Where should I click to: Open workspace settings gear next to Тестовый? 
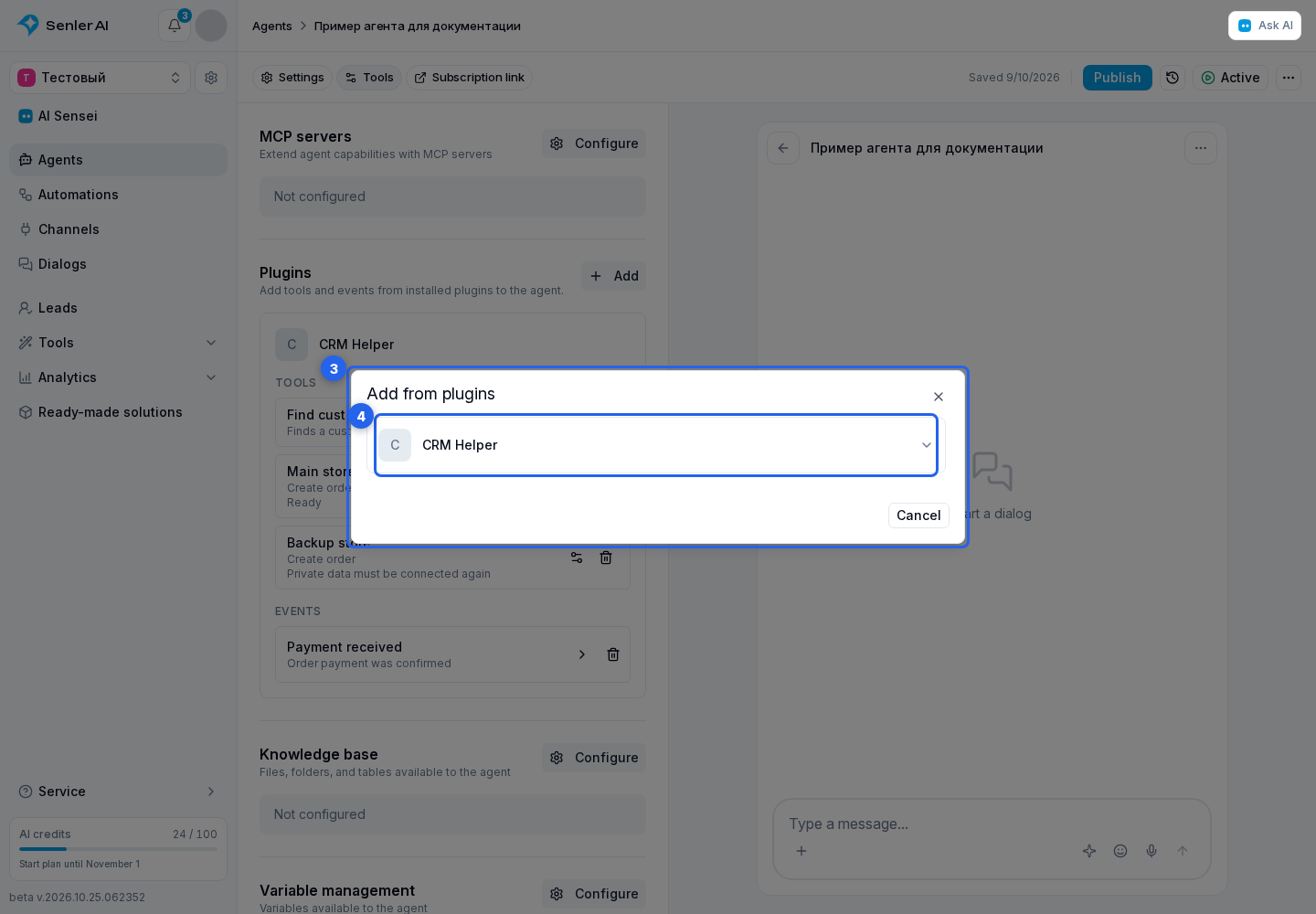211,78
